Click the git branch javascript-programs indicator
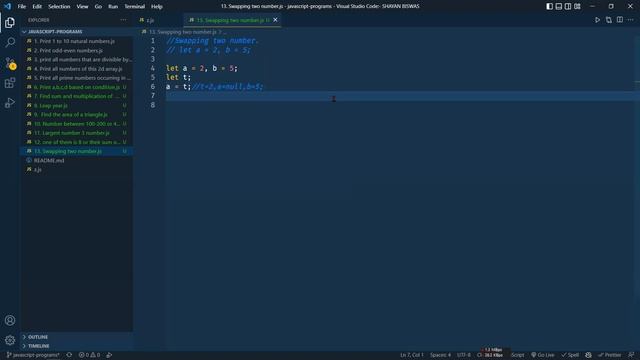Screen dimensions: 640x360 33,355
